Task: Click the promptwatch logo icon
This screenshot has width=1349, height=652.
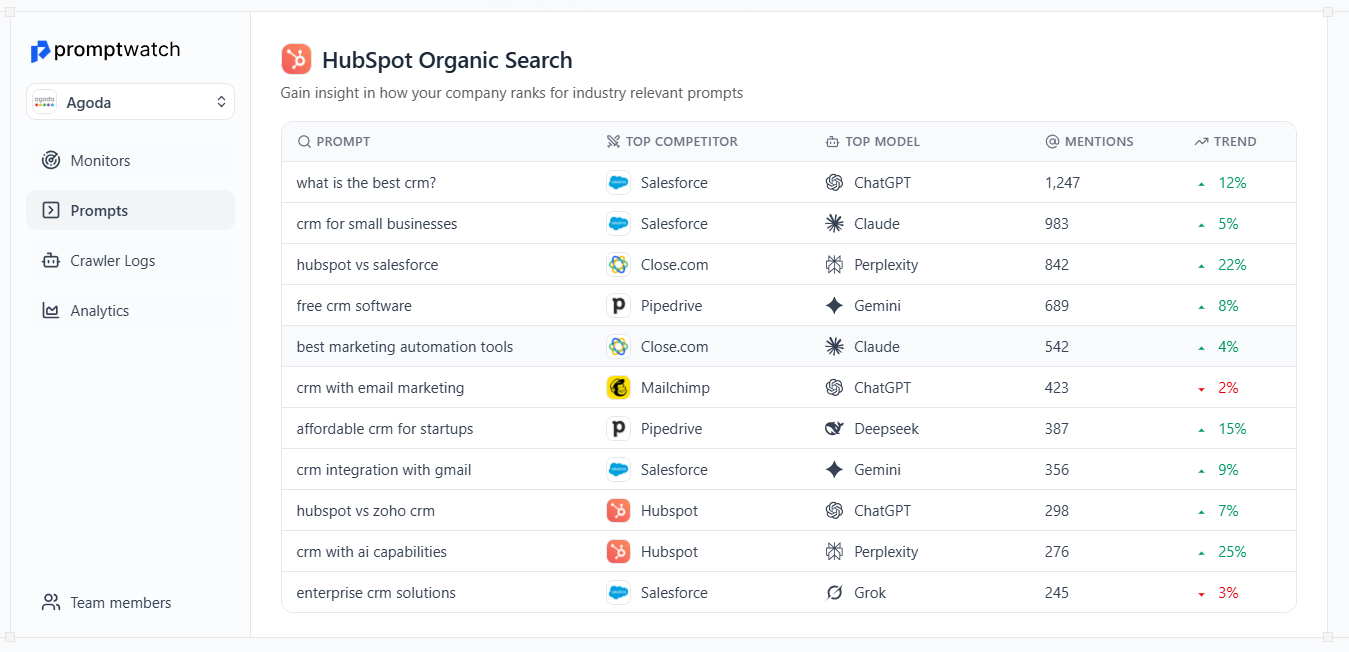Action: 40,51
